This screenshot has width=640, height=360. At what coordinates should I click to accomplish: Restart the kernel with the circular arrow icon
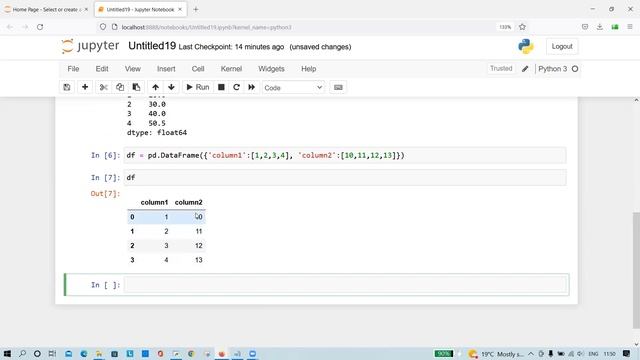click(236, 87)
